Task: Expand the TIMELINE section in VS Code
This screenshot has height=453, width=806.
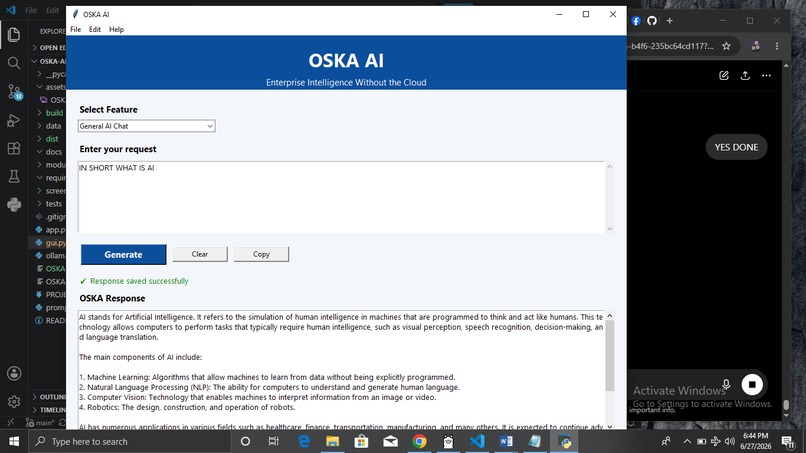Action: pyautogui.click(x=48, y=410)
